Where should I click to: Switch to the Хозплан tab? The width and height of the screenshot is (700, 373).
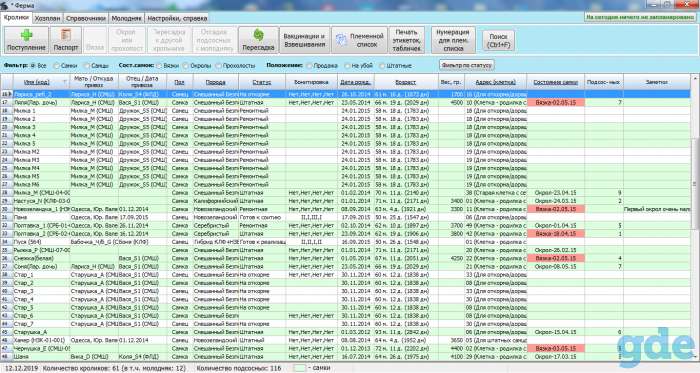47,18
